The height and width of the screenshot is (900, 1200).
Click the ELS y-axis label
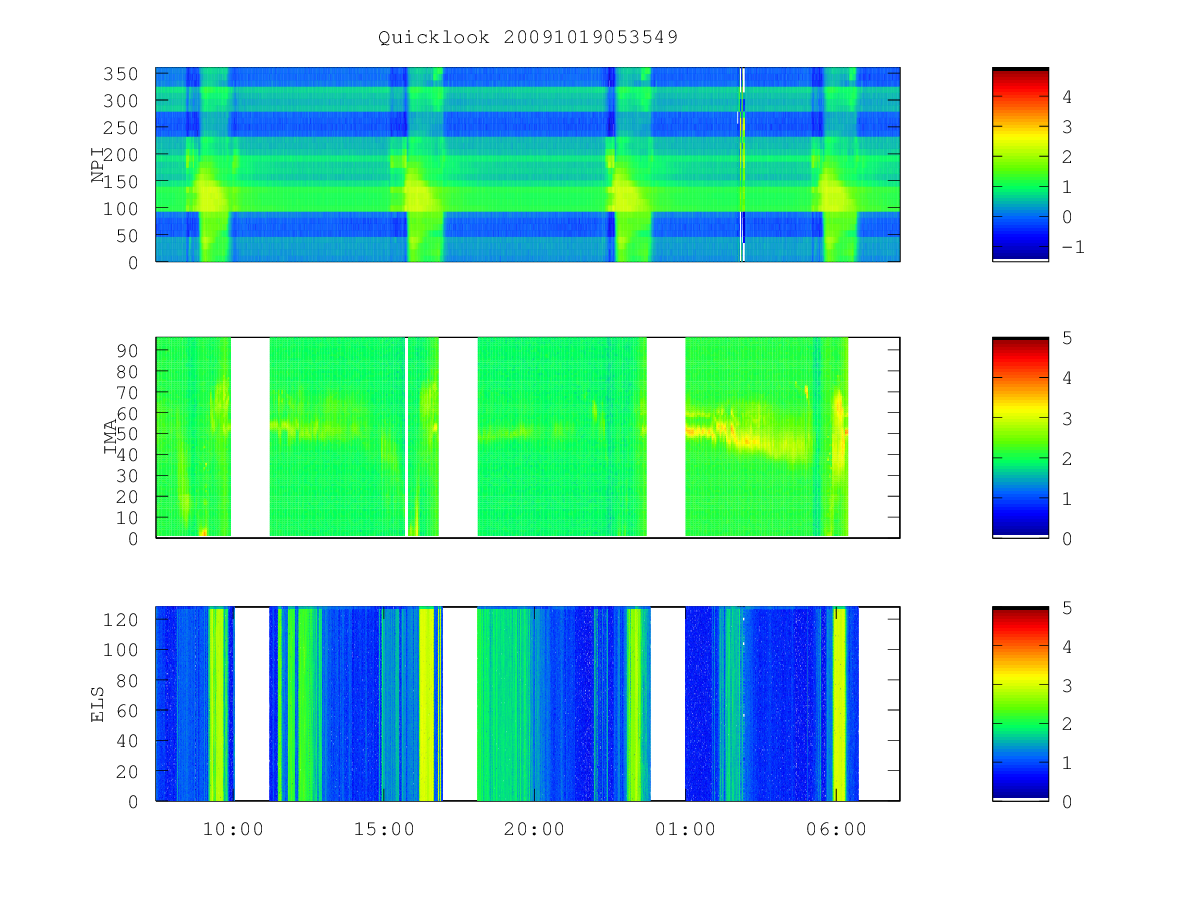[x=98, y=704]
